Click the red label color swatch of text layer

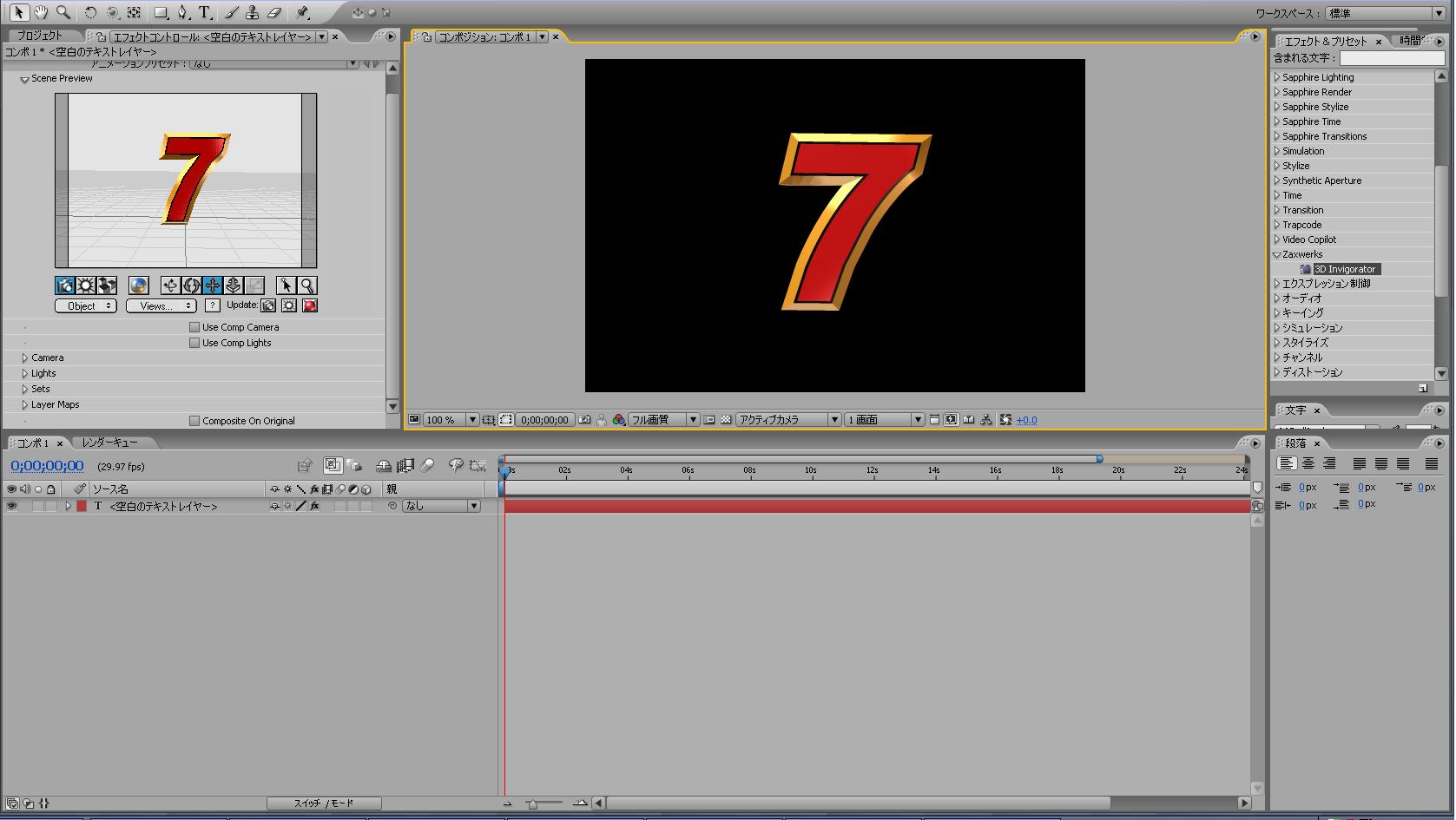[x=82, y=506]
